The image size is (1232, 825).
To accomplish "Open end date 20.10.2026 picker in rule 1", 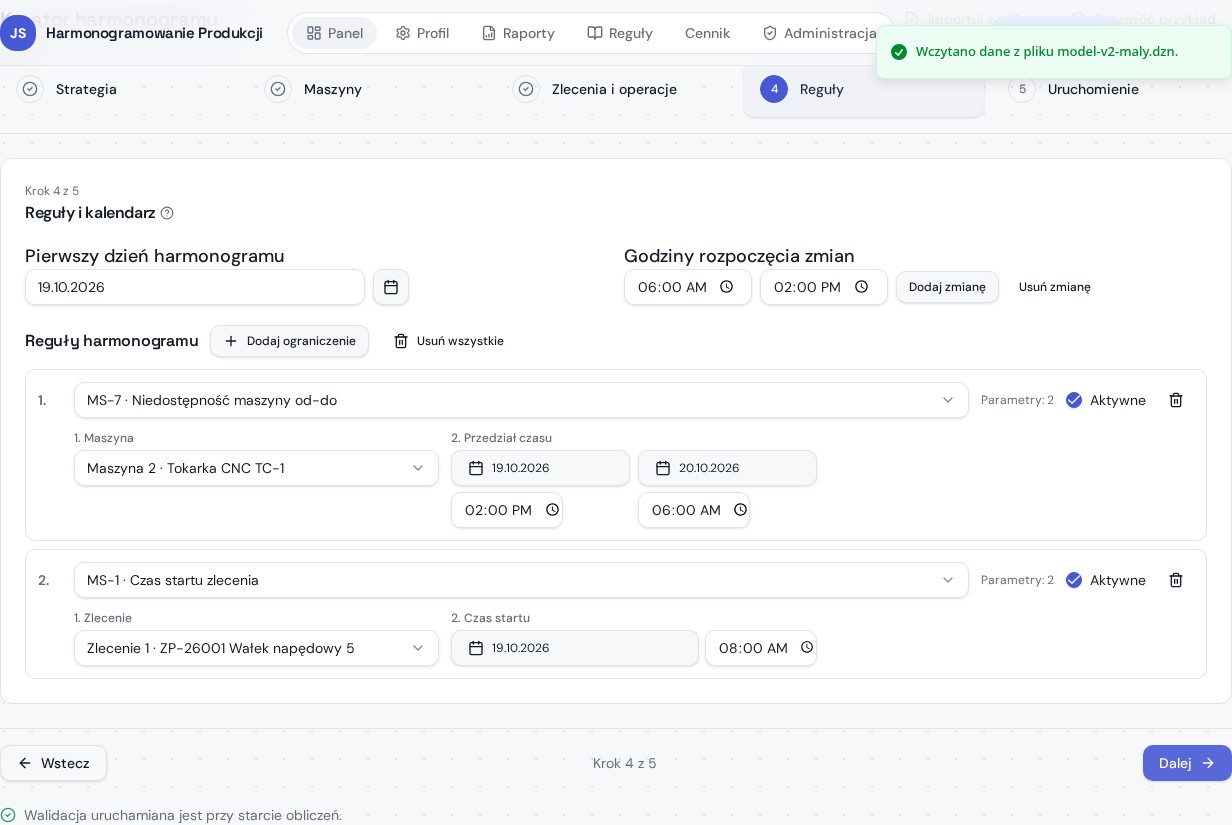I will coord(727,468).
